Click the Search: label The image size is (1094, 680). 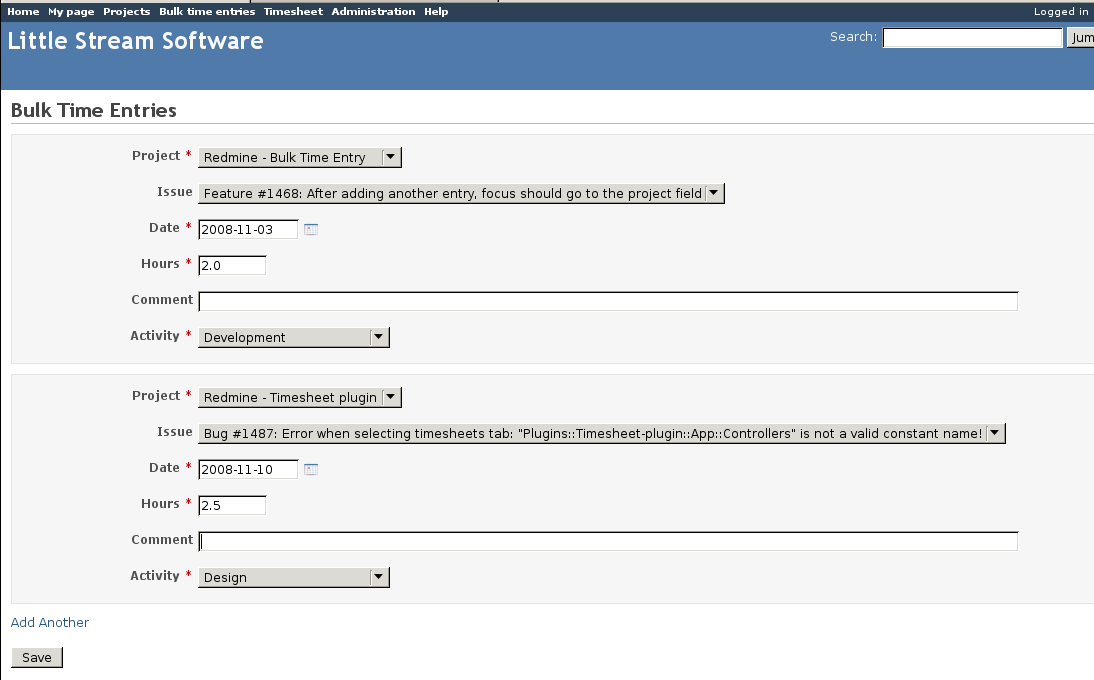coord(853,37)
